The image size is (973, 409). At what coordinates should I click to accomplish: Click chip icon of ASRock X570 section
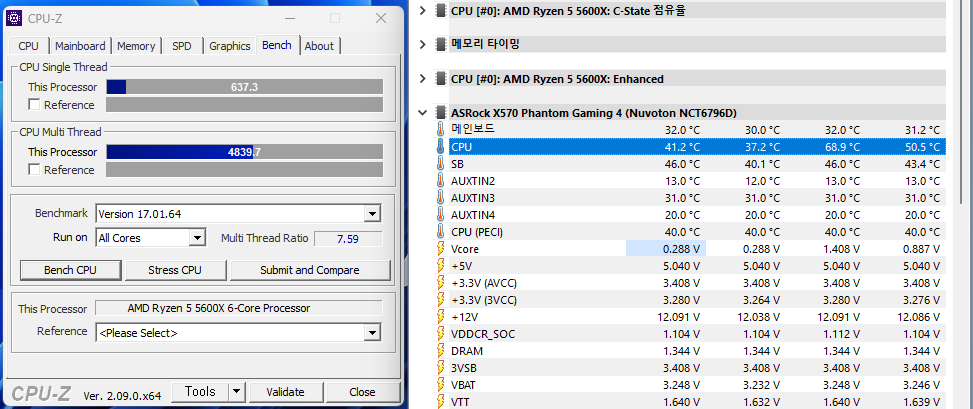coord(441,113)
